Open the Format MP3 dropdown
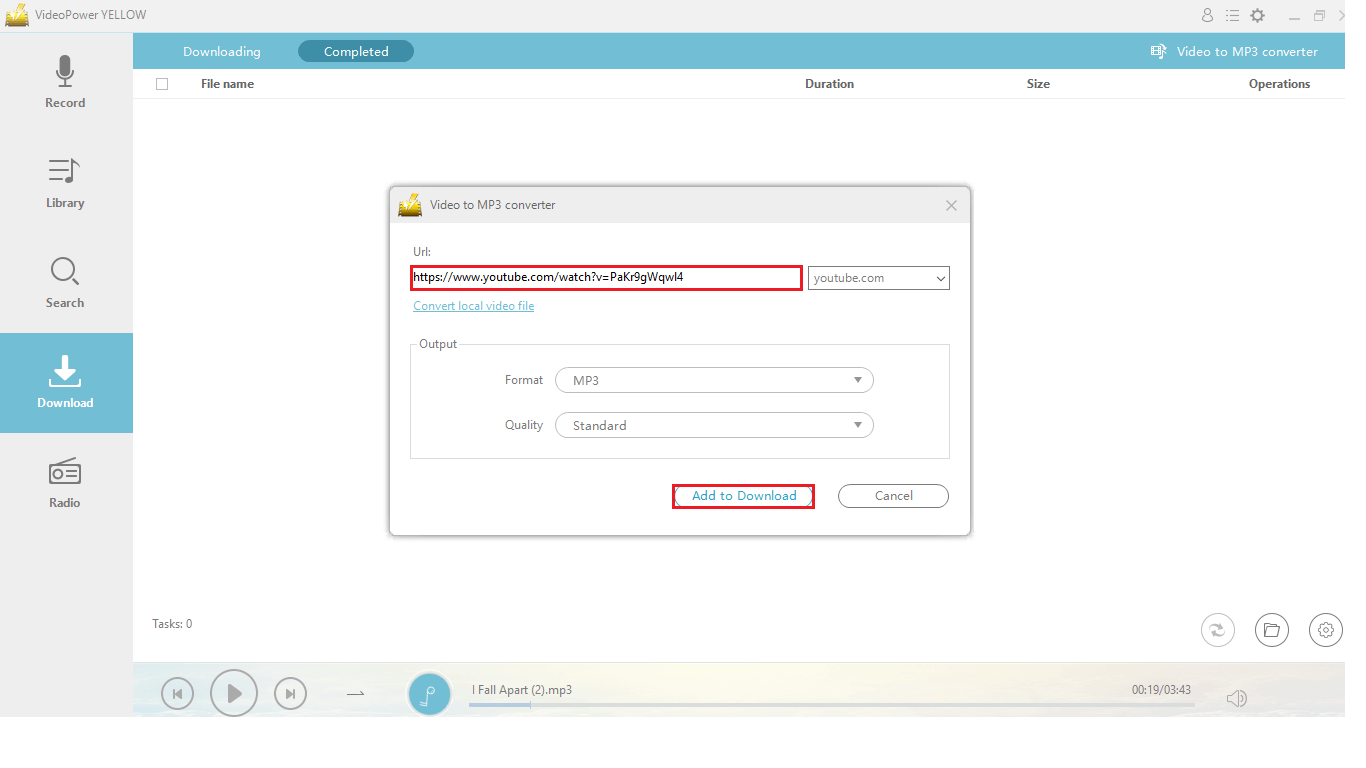 click(x=714, y=380)
